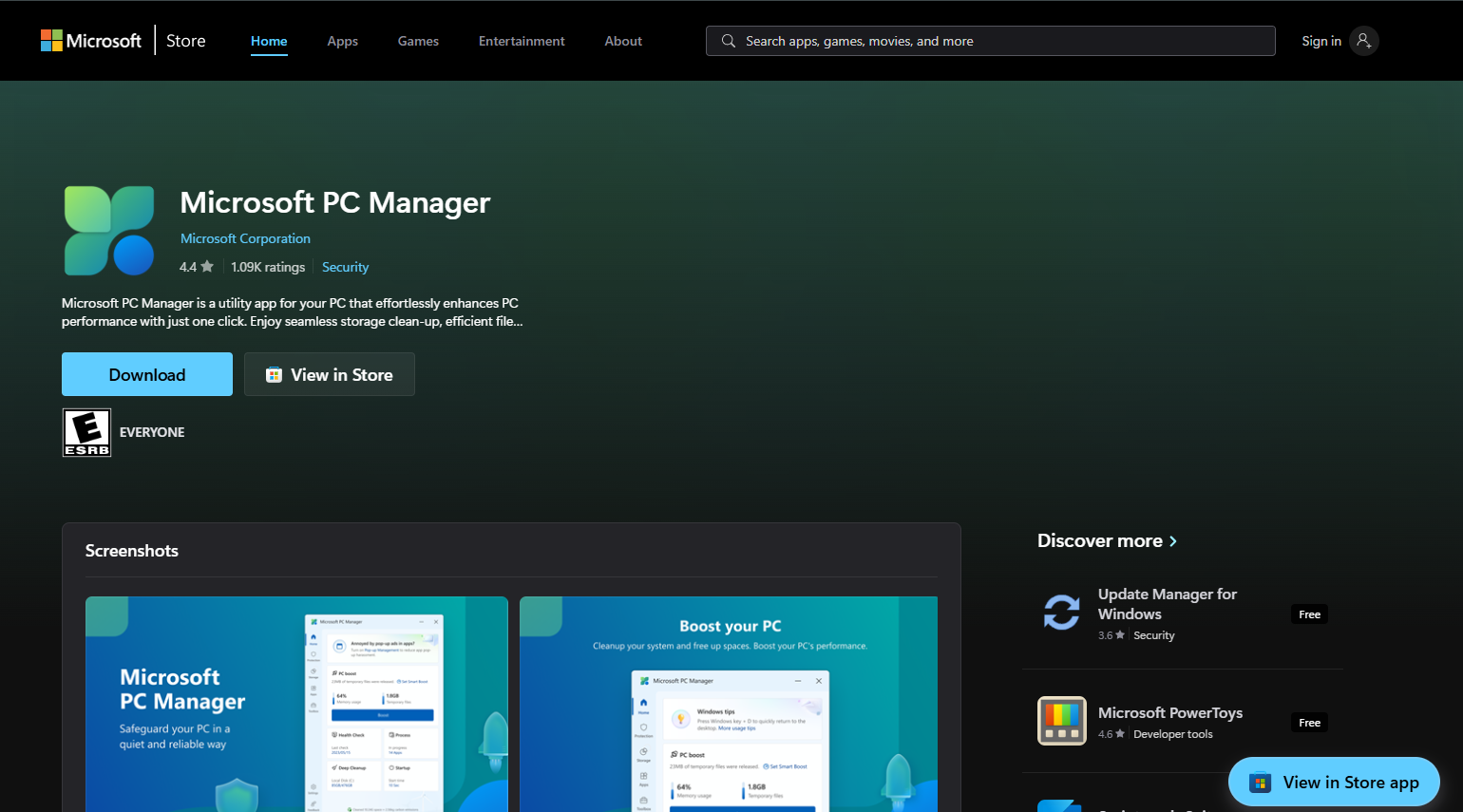The width and height of the screenshot is (1463, 812).
Task: Click the Update Manager for Windows icon
Action: (1062, 612)
